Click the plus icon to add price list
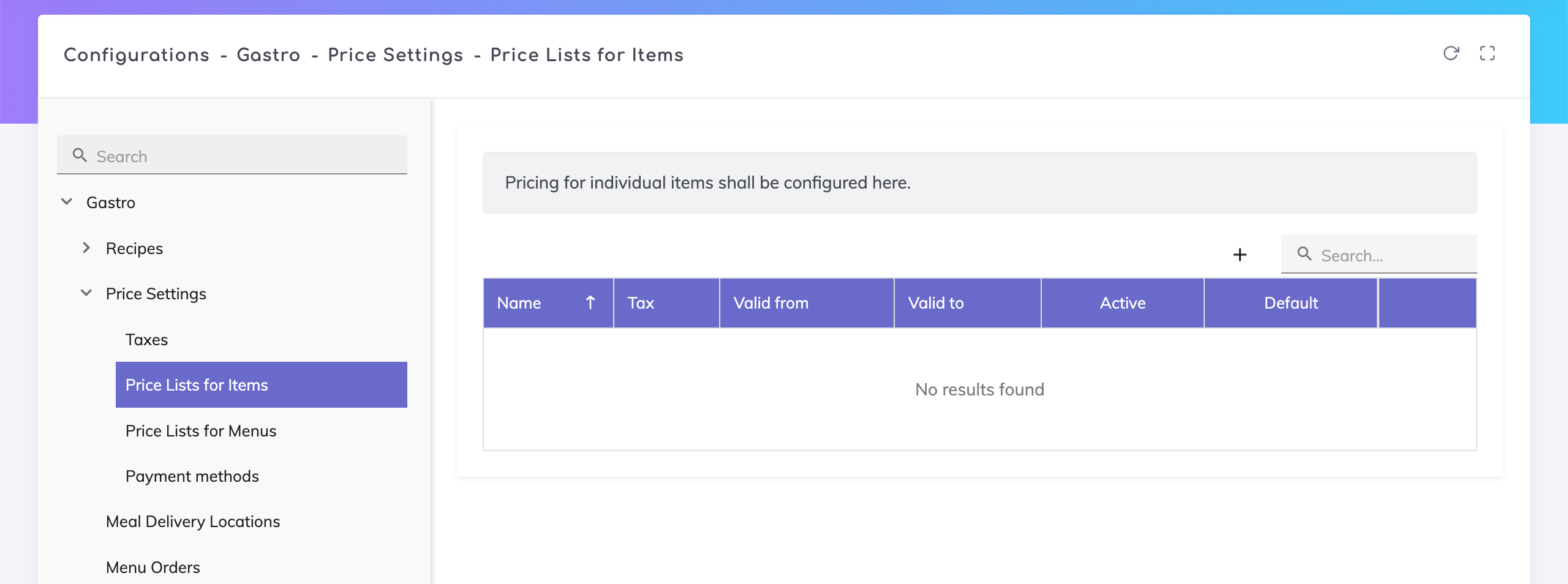The width and height of the screenshot is (1568, 584). (x=1240, y=255)
